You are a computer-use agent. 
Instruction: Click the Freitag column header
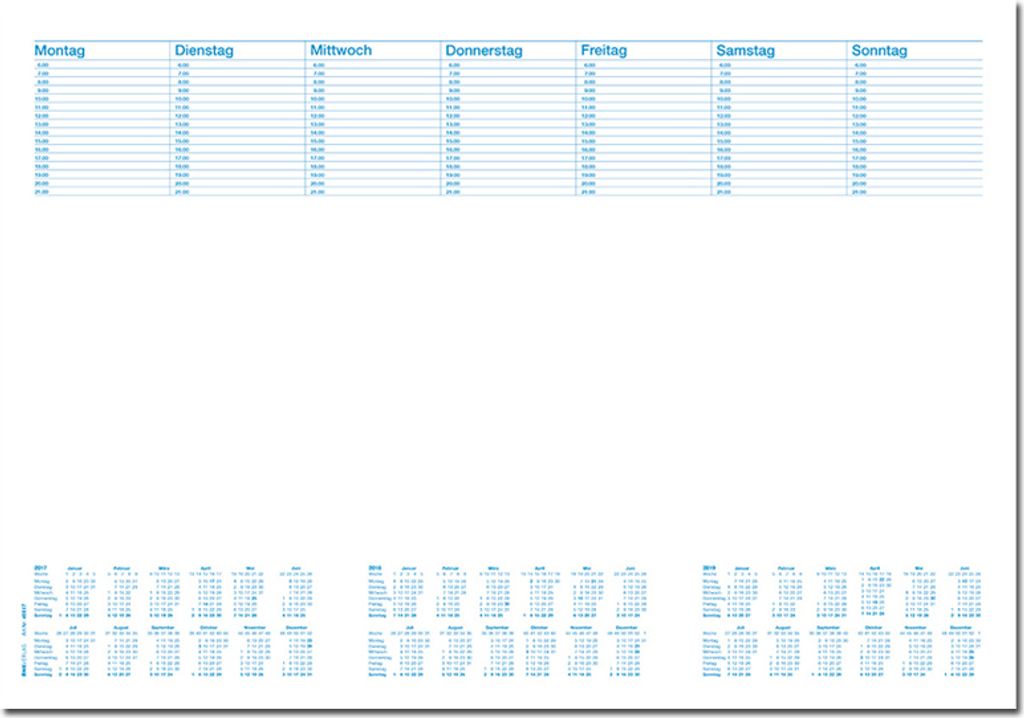pos(603,50)
